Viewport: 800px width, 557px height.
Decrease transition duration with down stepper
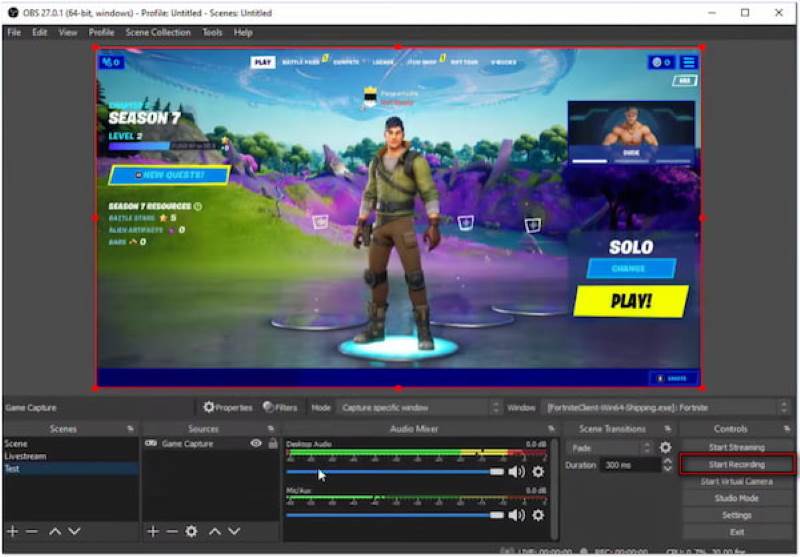click(x=667, y=469)
